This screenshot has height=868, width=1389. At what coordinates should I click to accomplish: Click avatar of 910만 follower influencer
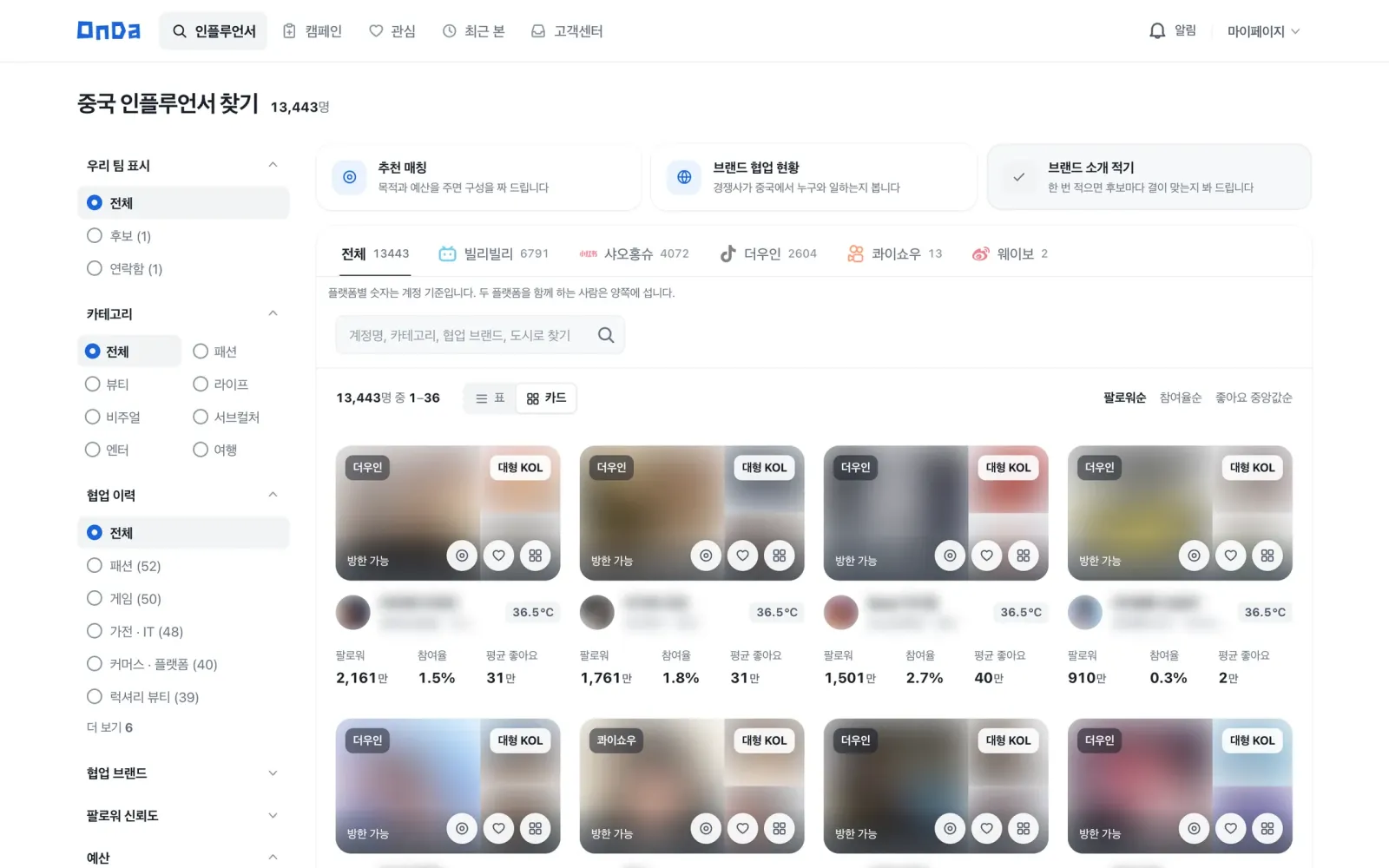pos(1084,612)
